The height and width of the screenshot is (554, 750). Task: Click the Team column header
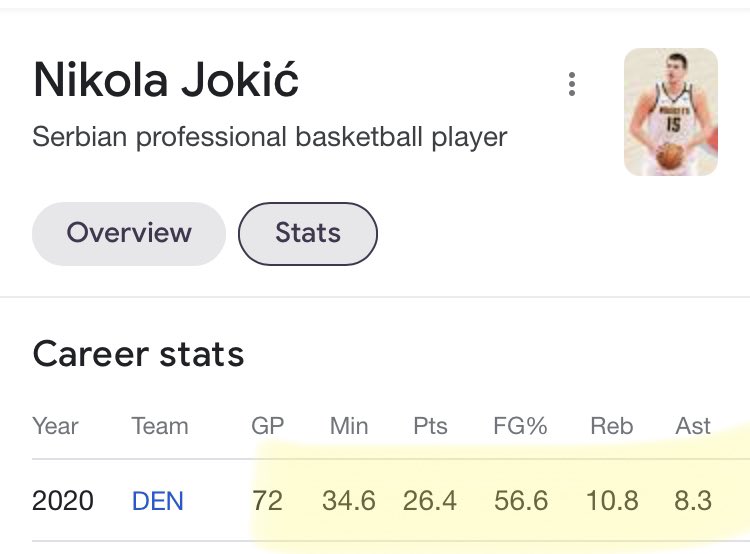(160, 426)
